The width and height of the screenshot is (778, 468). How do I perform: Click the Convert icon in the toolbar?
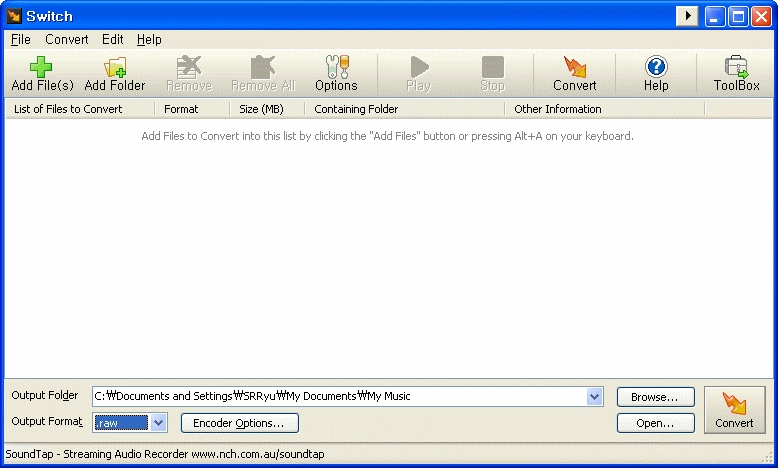(575, 73)
